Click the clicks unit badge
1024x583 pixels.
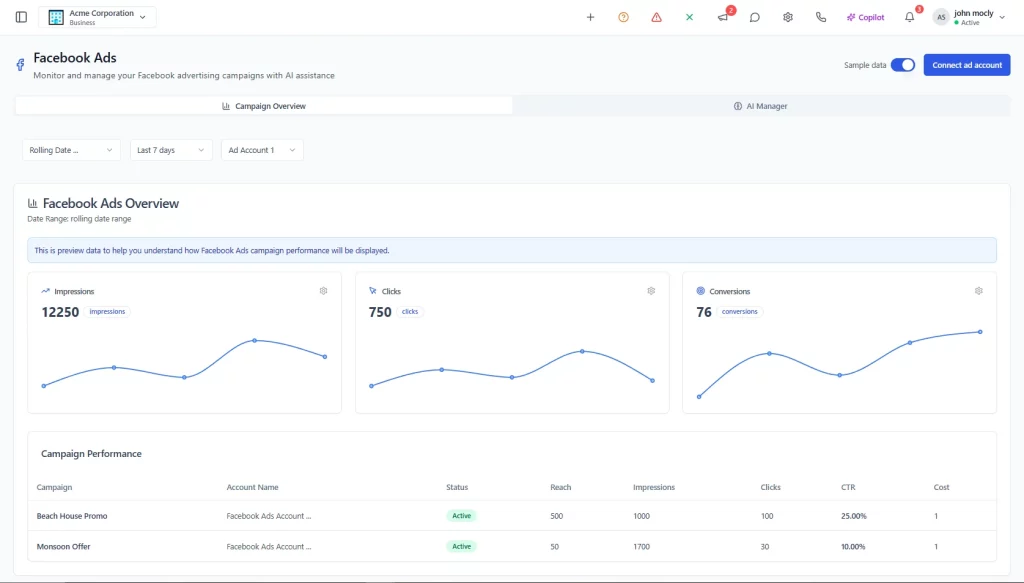(409, 311)
